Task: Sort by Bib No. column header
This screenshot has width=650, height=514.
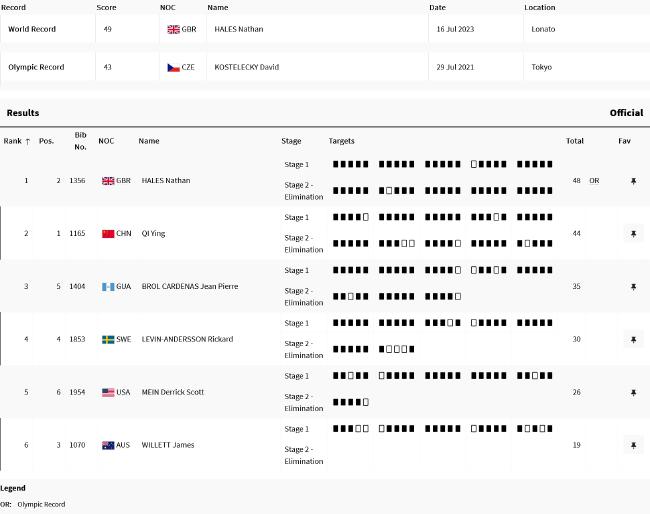Action: (x=80, y=141)
